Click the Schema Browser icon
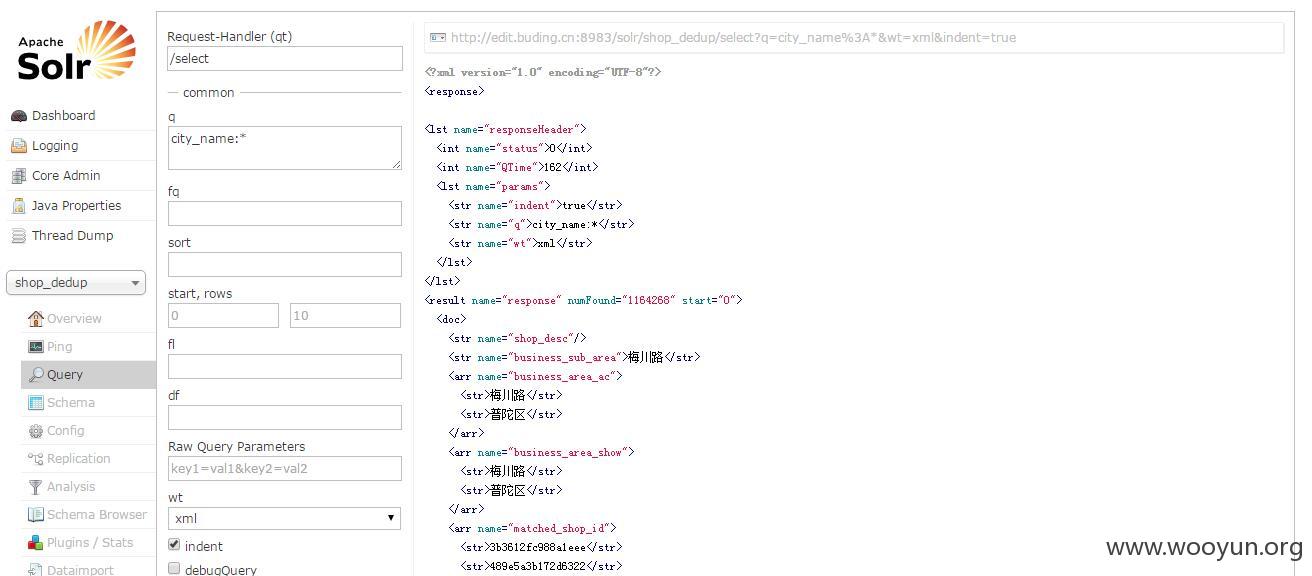This screenshot has height=576, width=1312. coord(36,515)
